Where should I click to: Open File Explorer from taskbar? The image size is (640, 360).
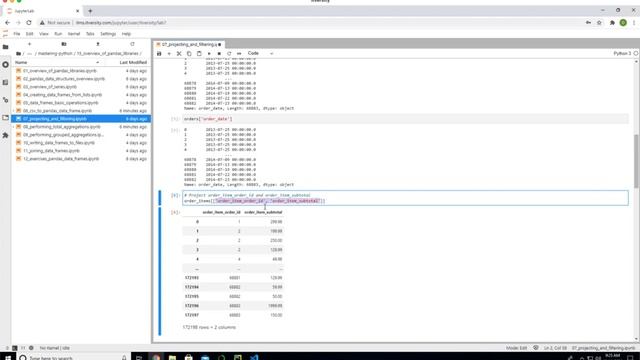point(172,357)
